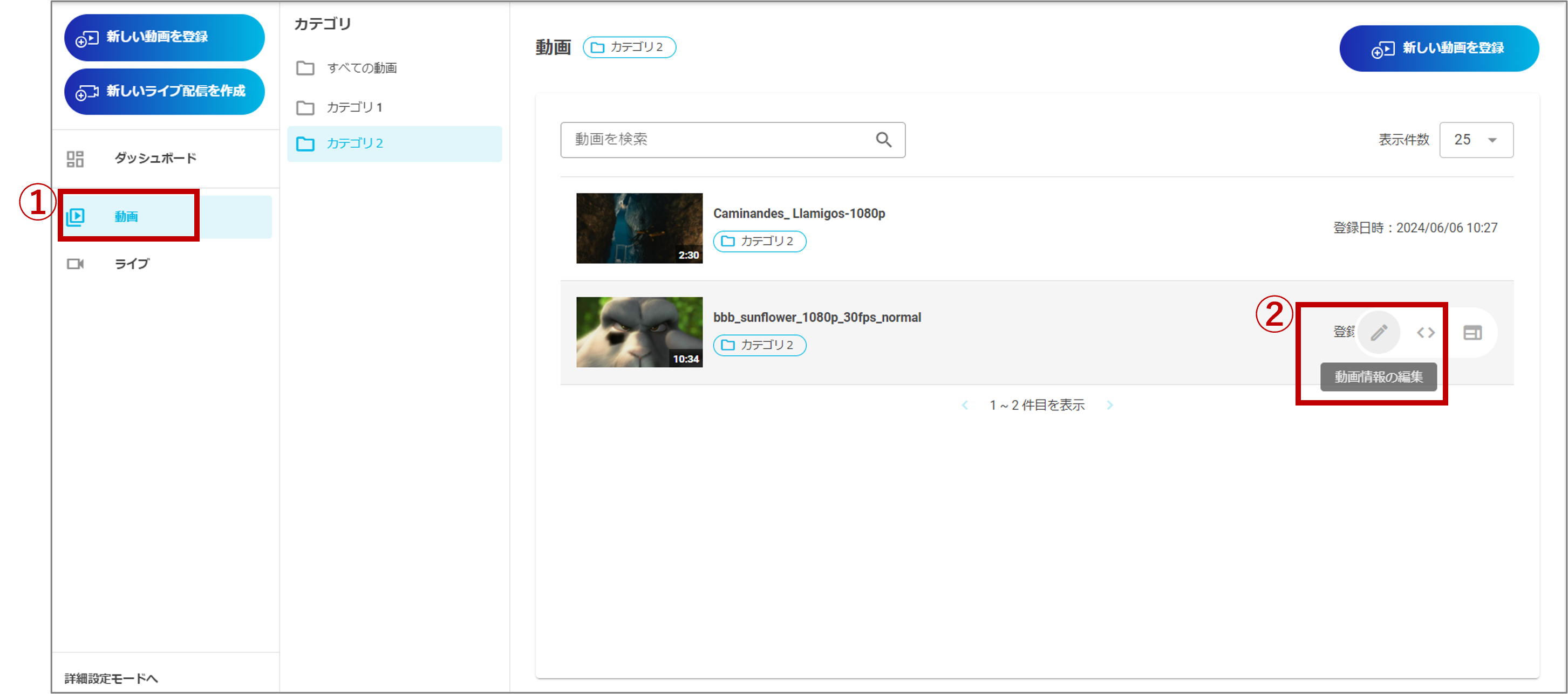The height and width of the screenshot is (694, 1568).
Task: Click the top-right 新しい動画を登録 button
Action: (1439, 49)
